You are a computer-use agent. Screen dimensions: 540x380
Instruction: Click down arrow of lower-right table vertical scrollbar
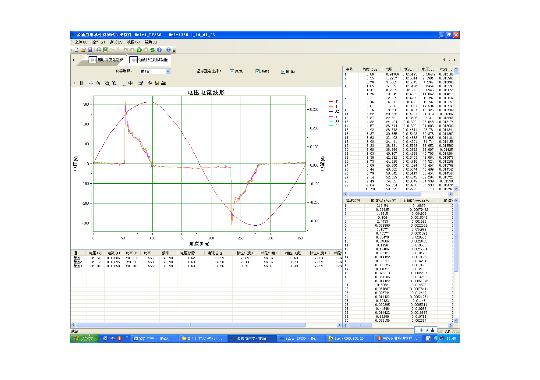(456, 320)
